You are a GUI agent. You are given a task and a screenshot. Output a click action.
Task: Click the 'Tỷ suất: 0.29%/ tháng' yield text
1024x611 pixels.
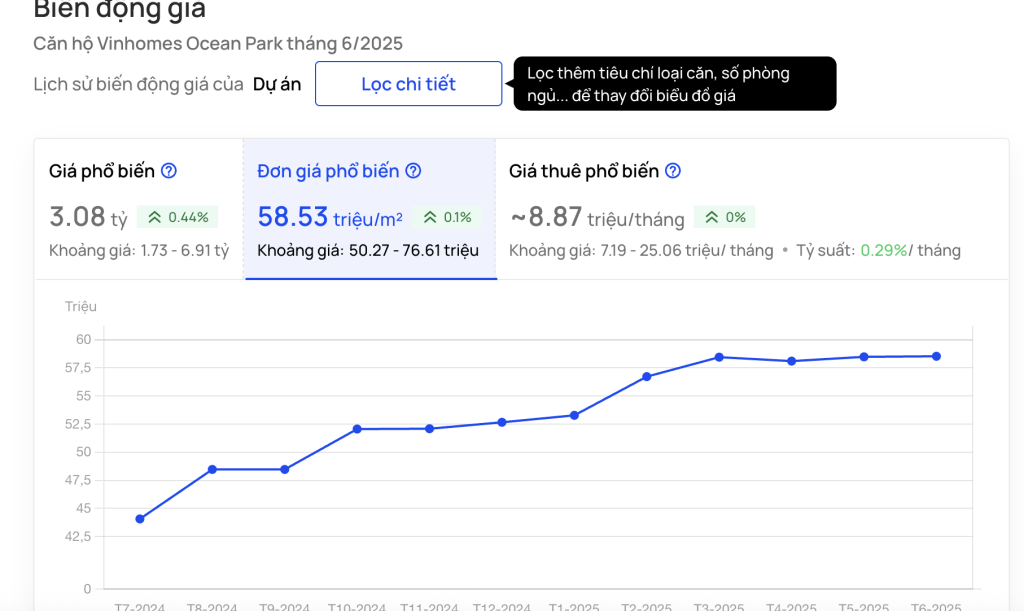[x=878, y=251]
